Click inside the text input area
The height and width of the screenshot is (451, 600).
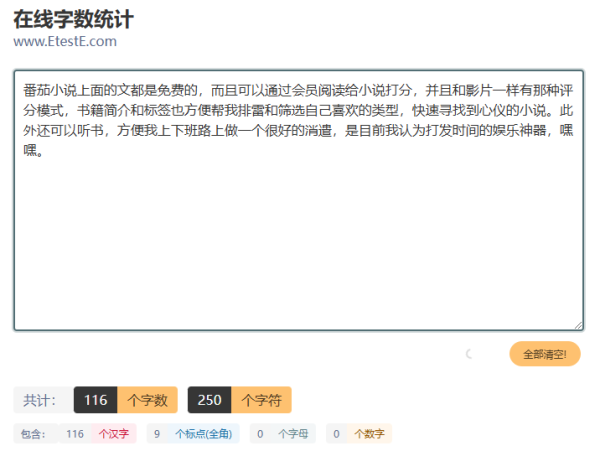point(298,200)
